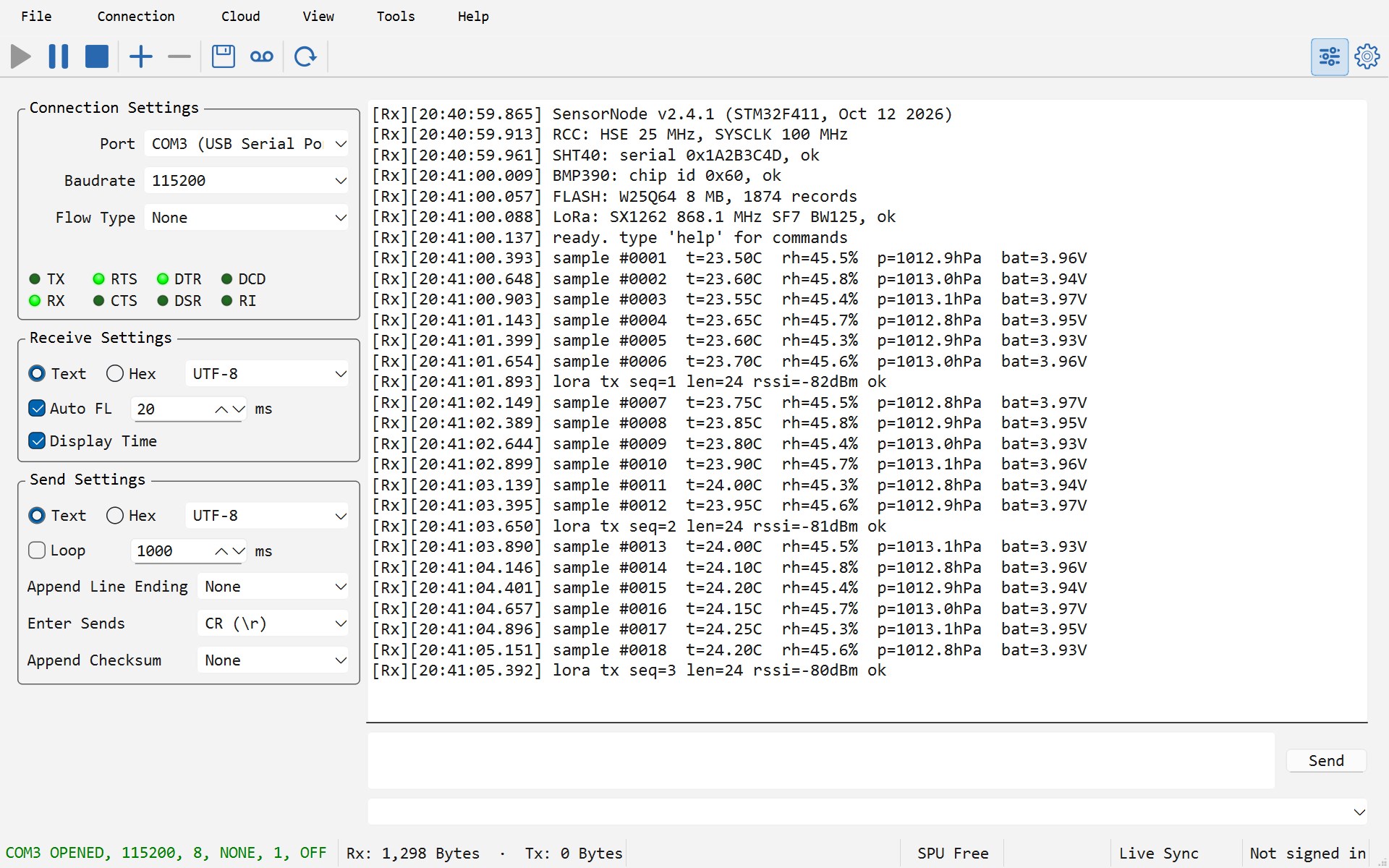The width and height of the screenshot is (1389, 868).
Task: Toggle the settings panel sliders icon
Action: pos(1330,56)
